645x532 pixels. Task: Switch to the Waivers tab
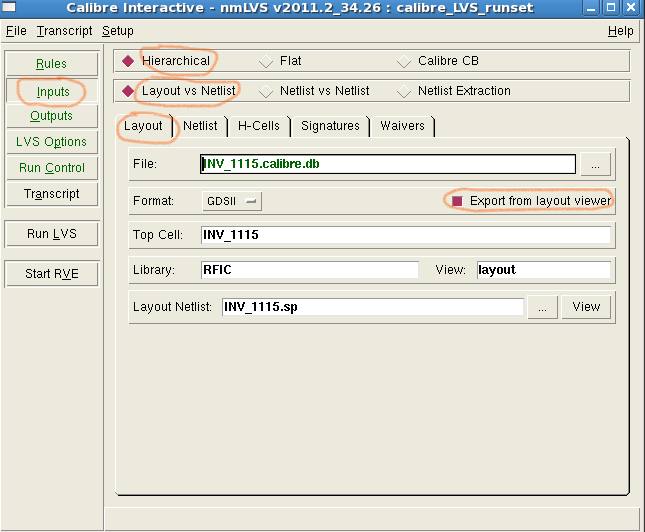pyautogui.click(x=402, y=126)
